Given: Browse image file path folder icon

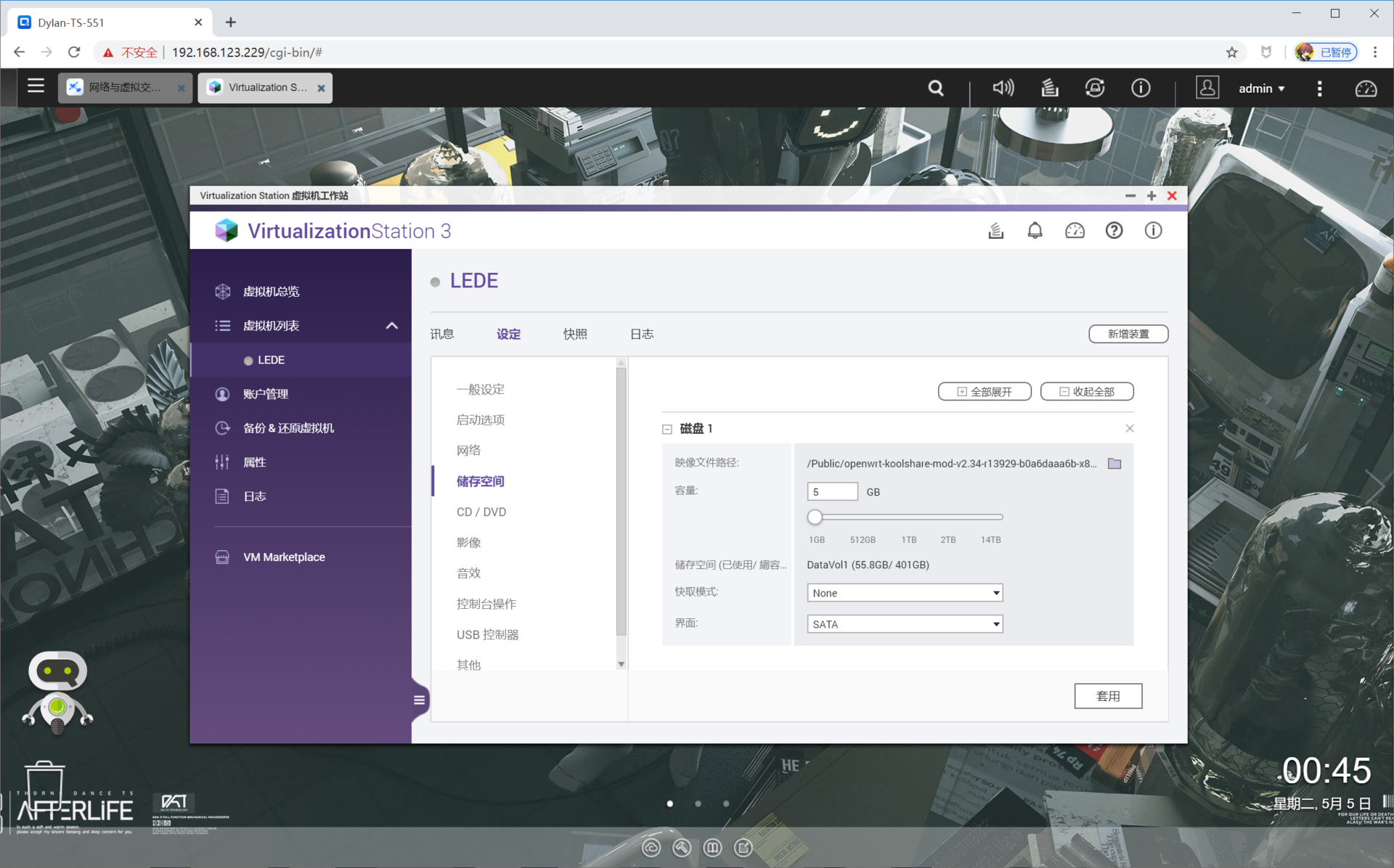Looking at the screenshot, I should click(1114, 464).
